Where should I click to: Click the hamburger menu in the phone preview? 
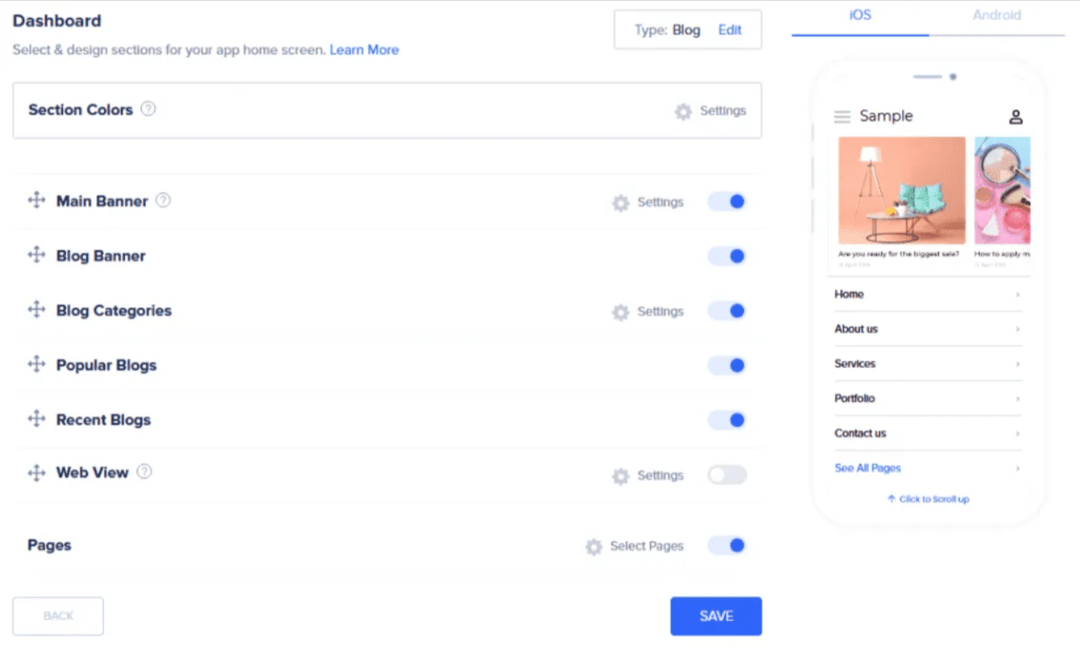point(843,115)
